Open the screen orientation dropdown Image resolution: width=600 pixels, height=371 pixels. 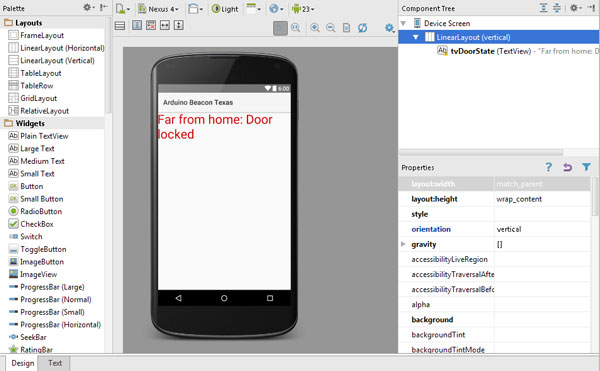click(196, 8)
